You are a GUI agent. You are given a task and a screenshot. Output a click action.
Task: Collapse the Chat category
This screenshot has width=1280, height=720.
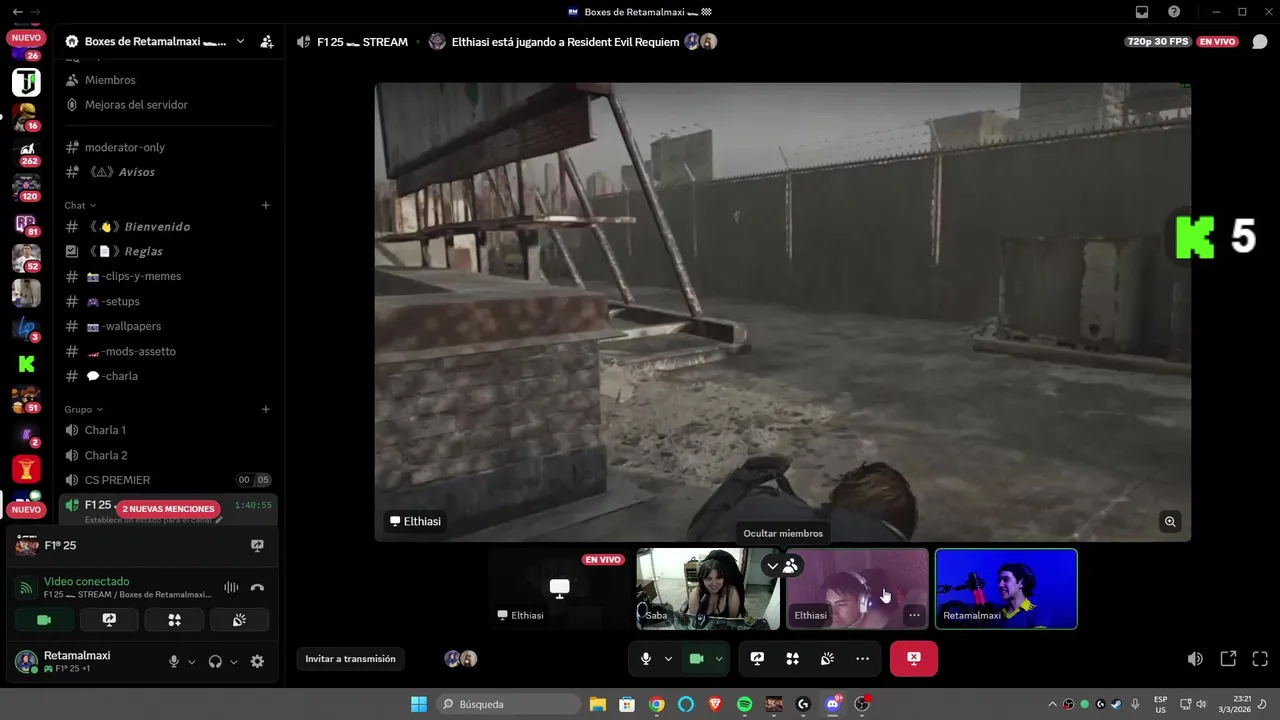click(80, 205)
